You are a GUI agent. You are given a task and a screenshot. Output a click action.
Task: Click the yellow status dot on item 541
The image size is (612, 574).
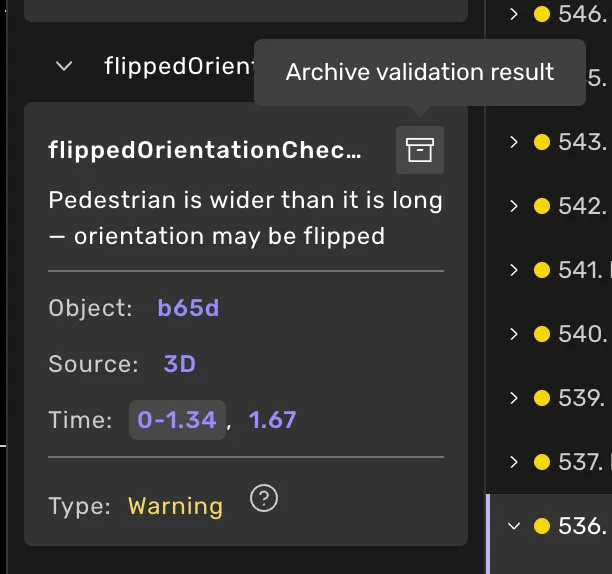point(542,270)
